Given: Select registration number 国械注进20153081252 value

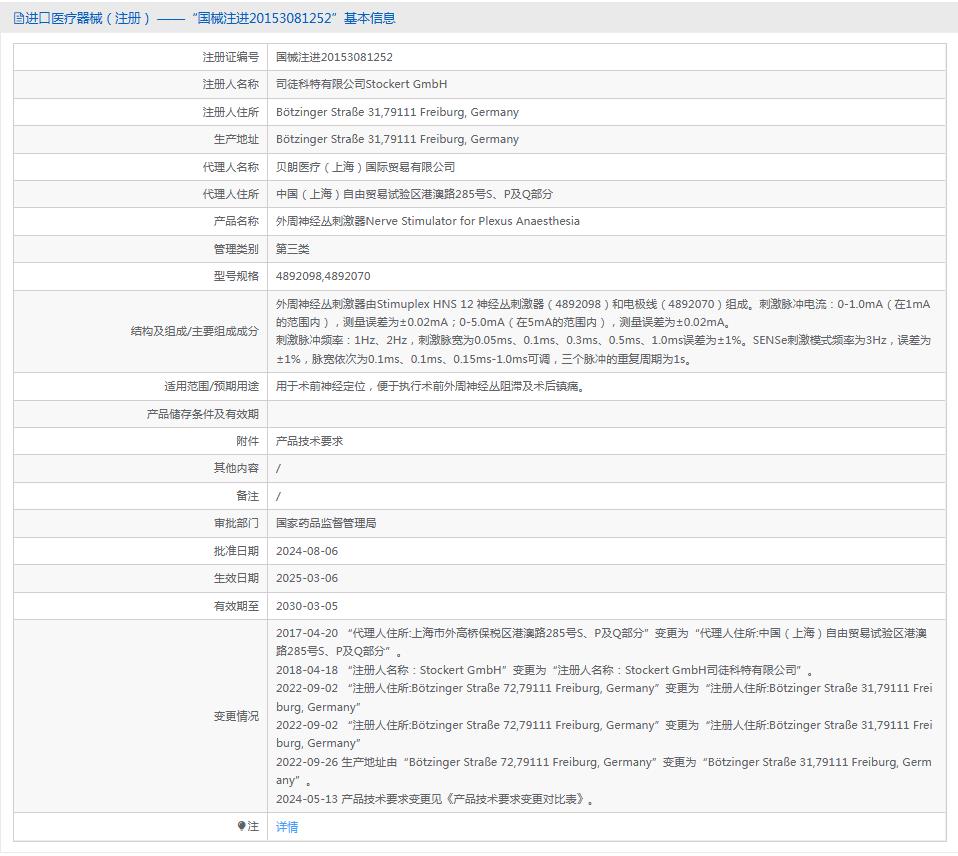Looking at the screenshot, I should 334,57.
